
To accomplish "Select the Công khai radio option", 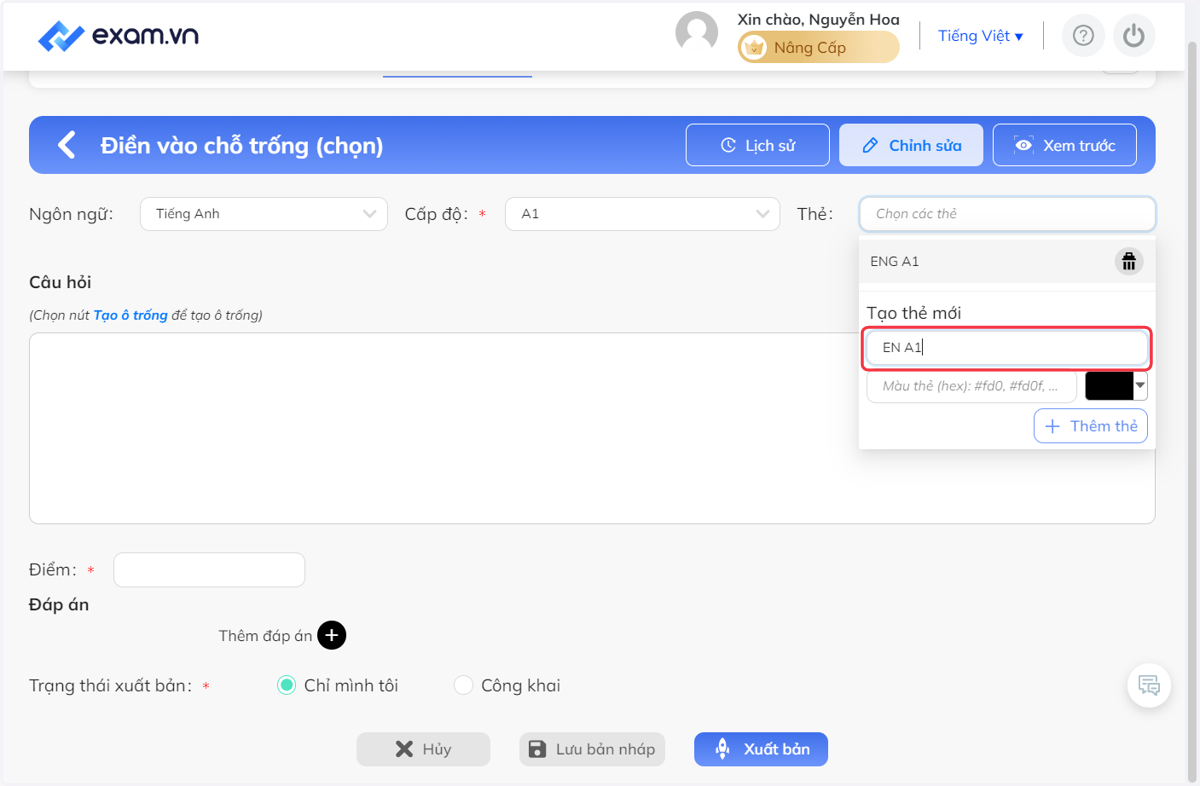I will pyautogui.click(x=463, y=686).
